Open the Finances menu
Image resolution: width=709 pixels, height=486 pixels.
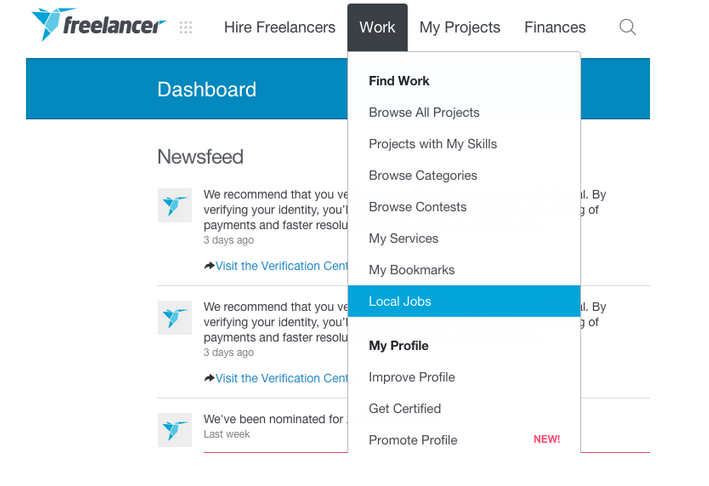pyautogui.click(x=555, y=28)
